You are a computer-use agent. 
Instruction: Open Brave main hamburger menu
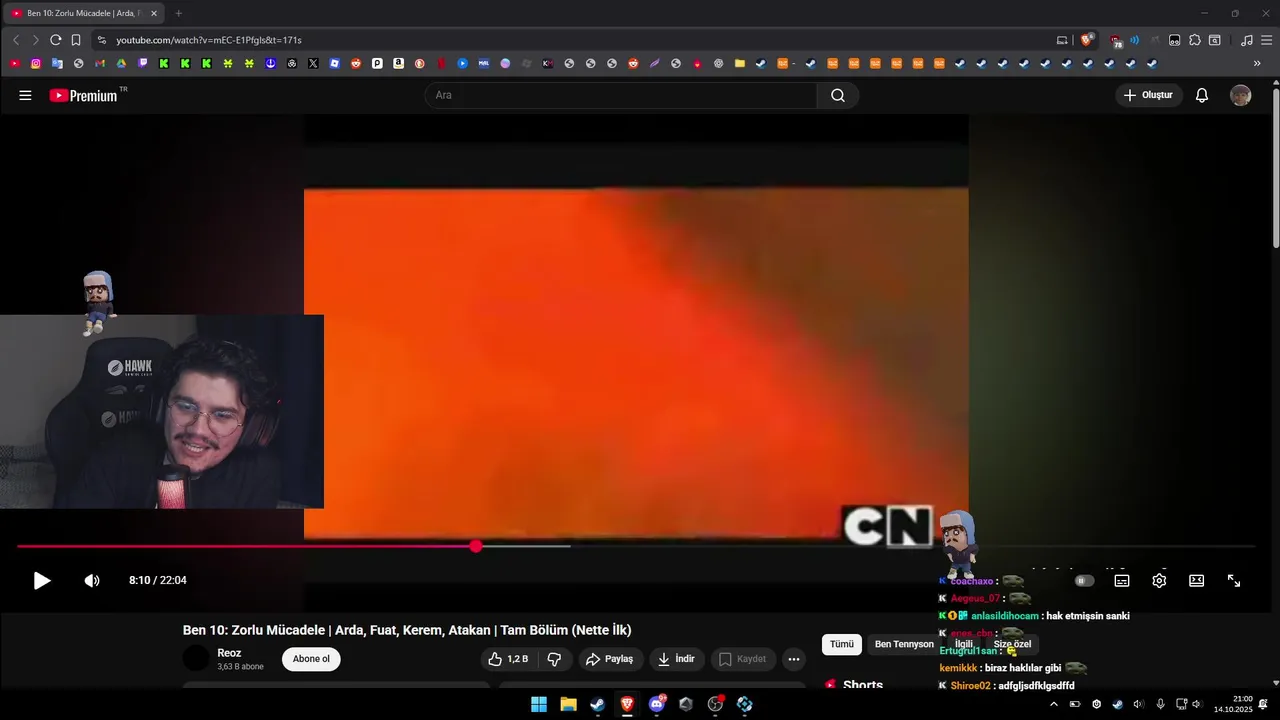[1267, 40]
